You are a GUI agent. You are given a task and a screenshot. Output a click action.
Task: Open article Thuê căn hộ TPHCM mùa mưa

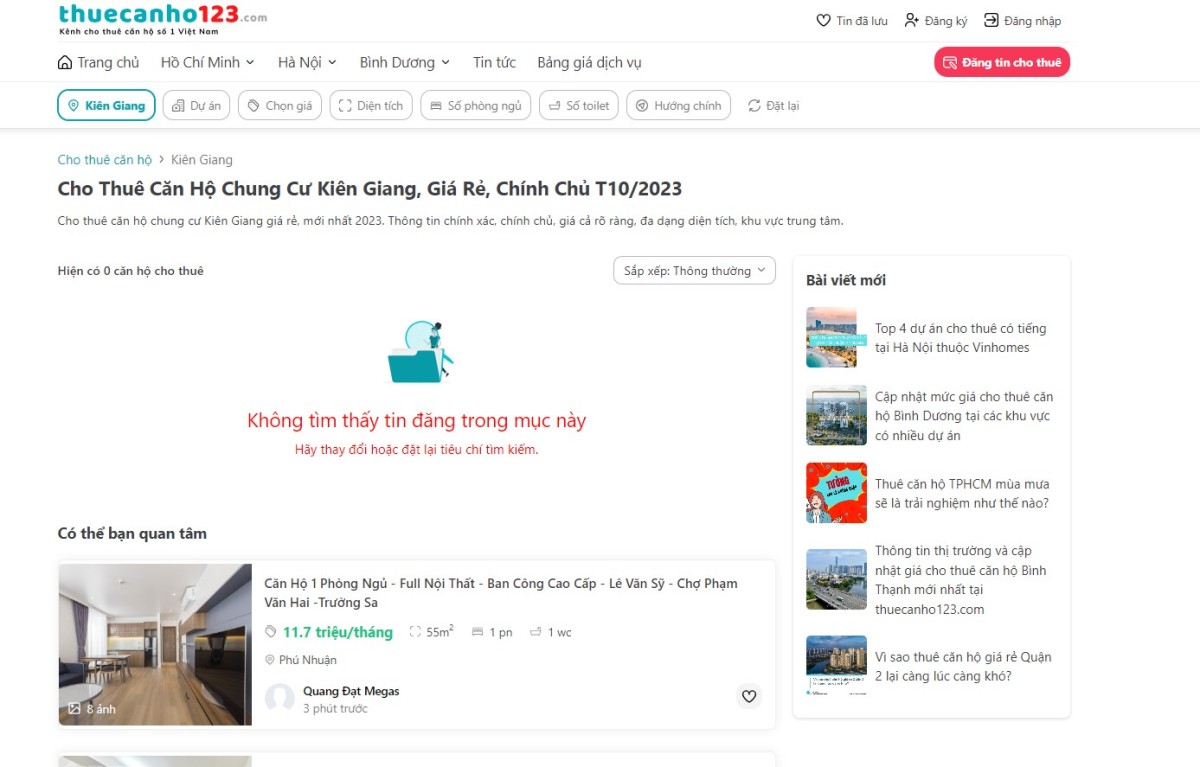click(x=962, y=493)
